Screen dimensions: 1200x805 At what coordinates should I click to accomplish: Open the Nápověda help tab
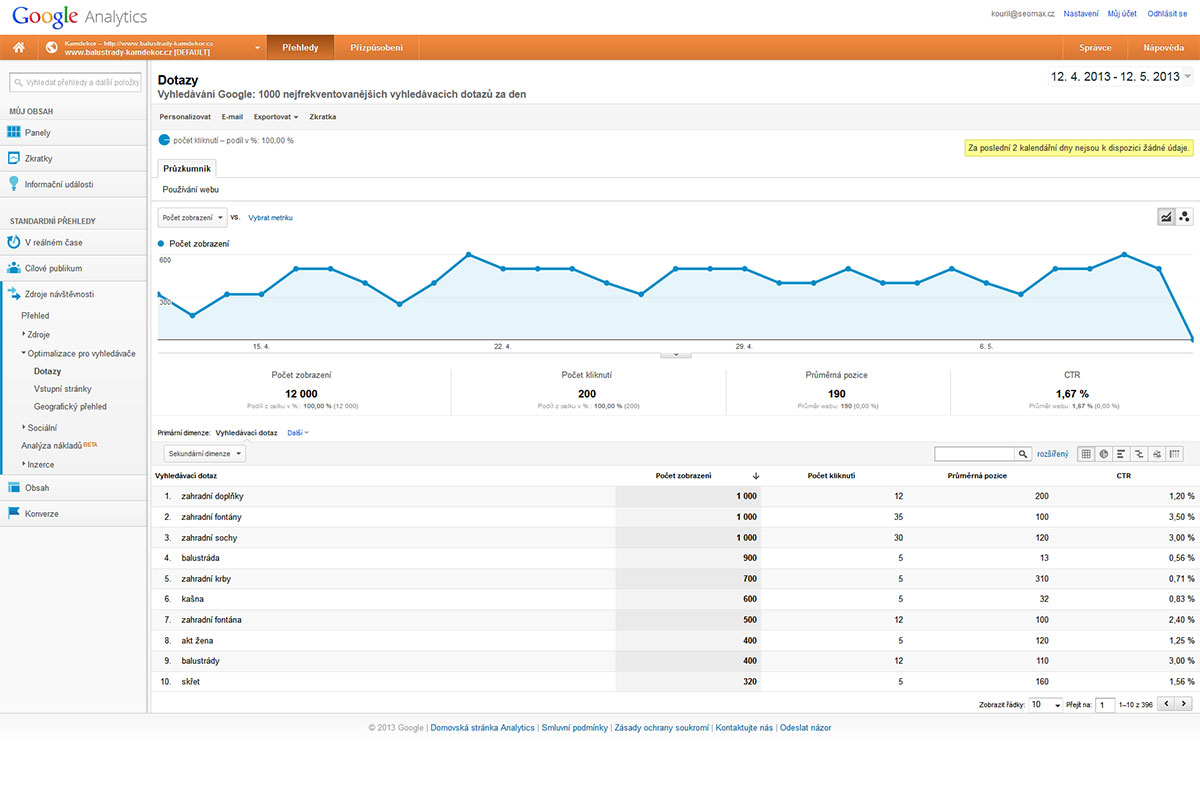pos(1163,48)
